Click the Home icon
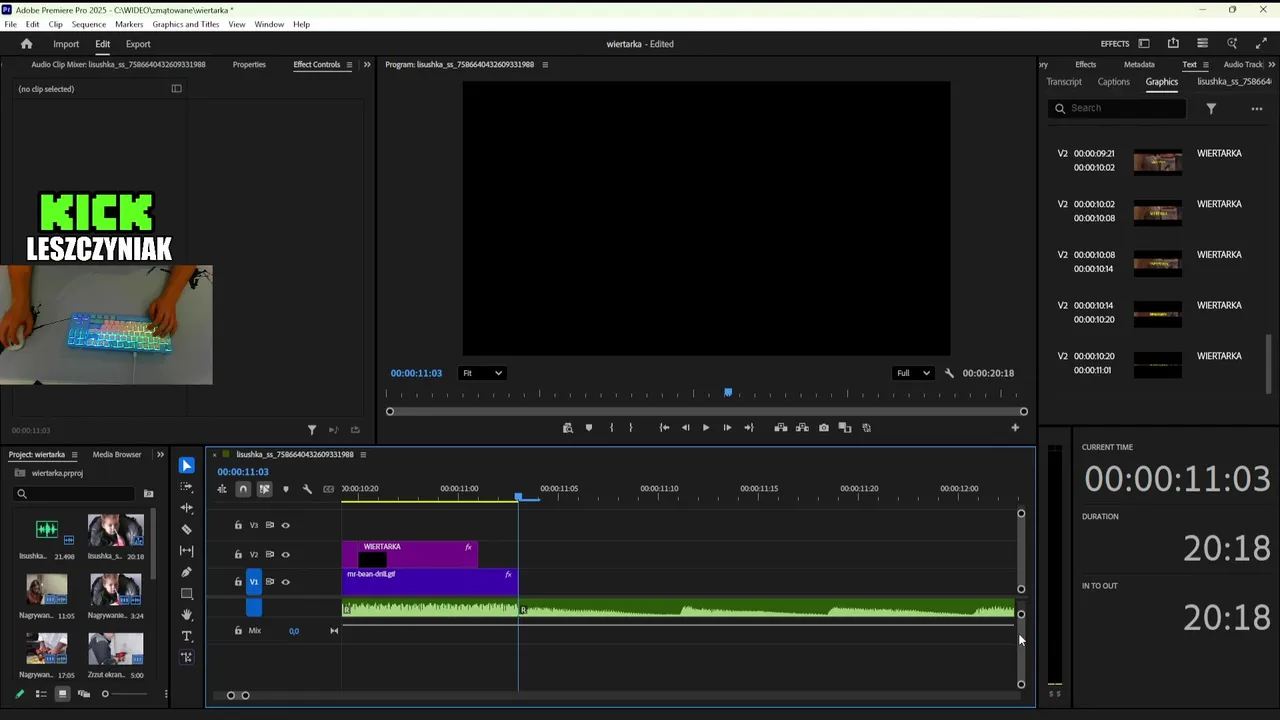This screenshot has height=720, width=1280. click(27, 44)
